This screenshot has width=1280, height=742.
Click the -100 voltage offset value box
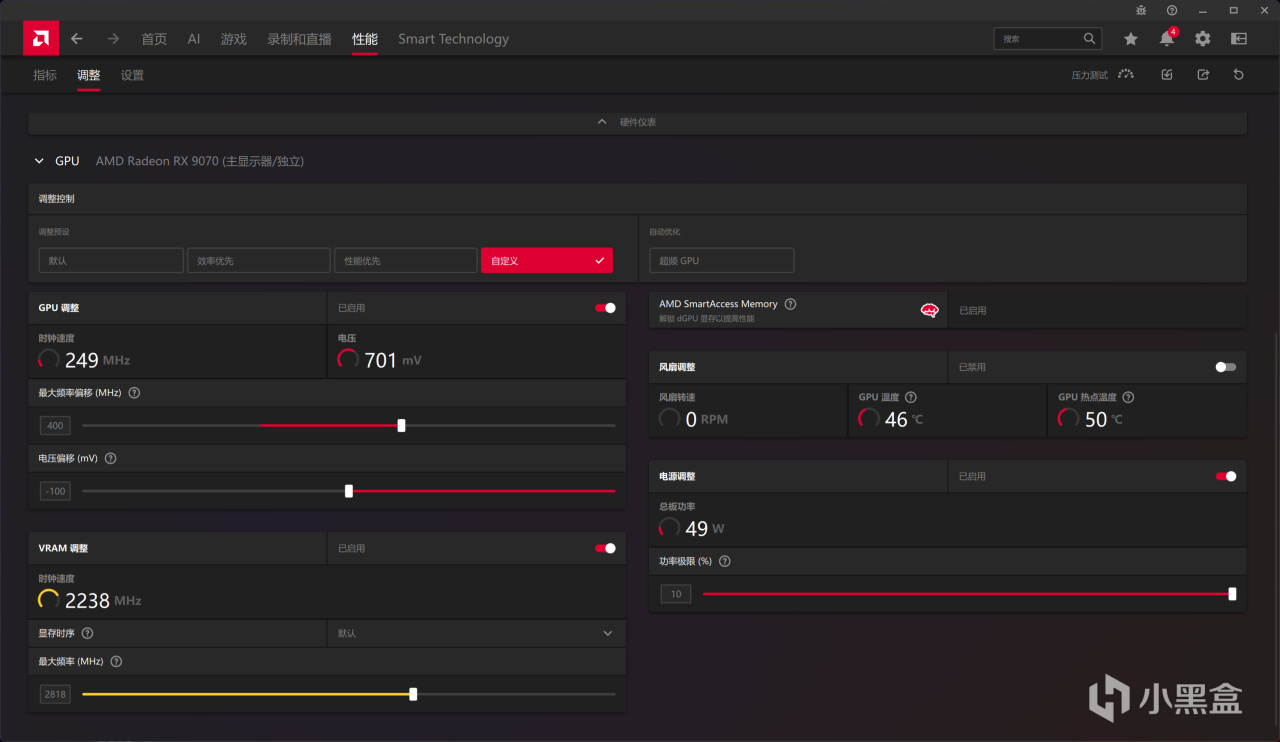coord(55,491)
